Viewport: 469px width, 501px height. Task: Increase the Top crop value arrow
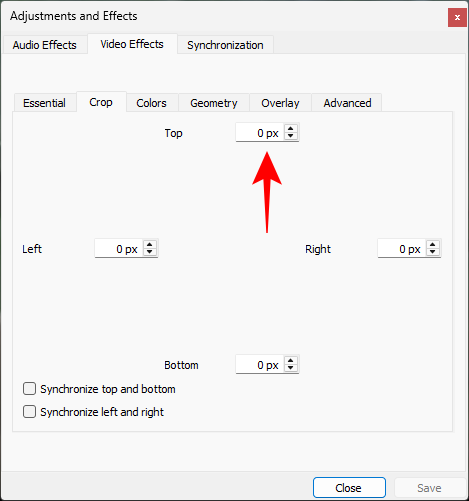tap(291, 129)
